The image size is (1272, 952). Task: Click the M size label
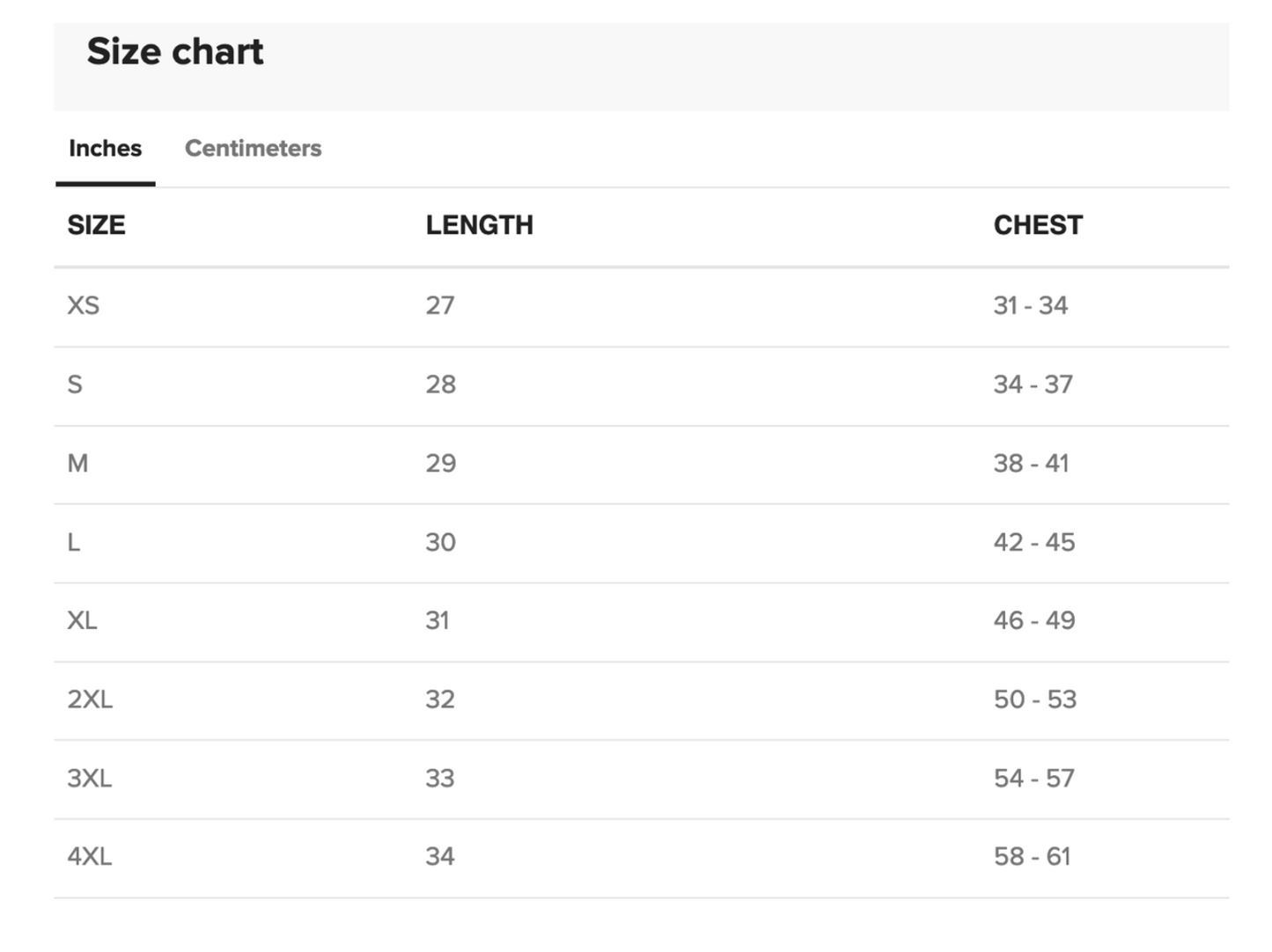click(x=77, y=464)
